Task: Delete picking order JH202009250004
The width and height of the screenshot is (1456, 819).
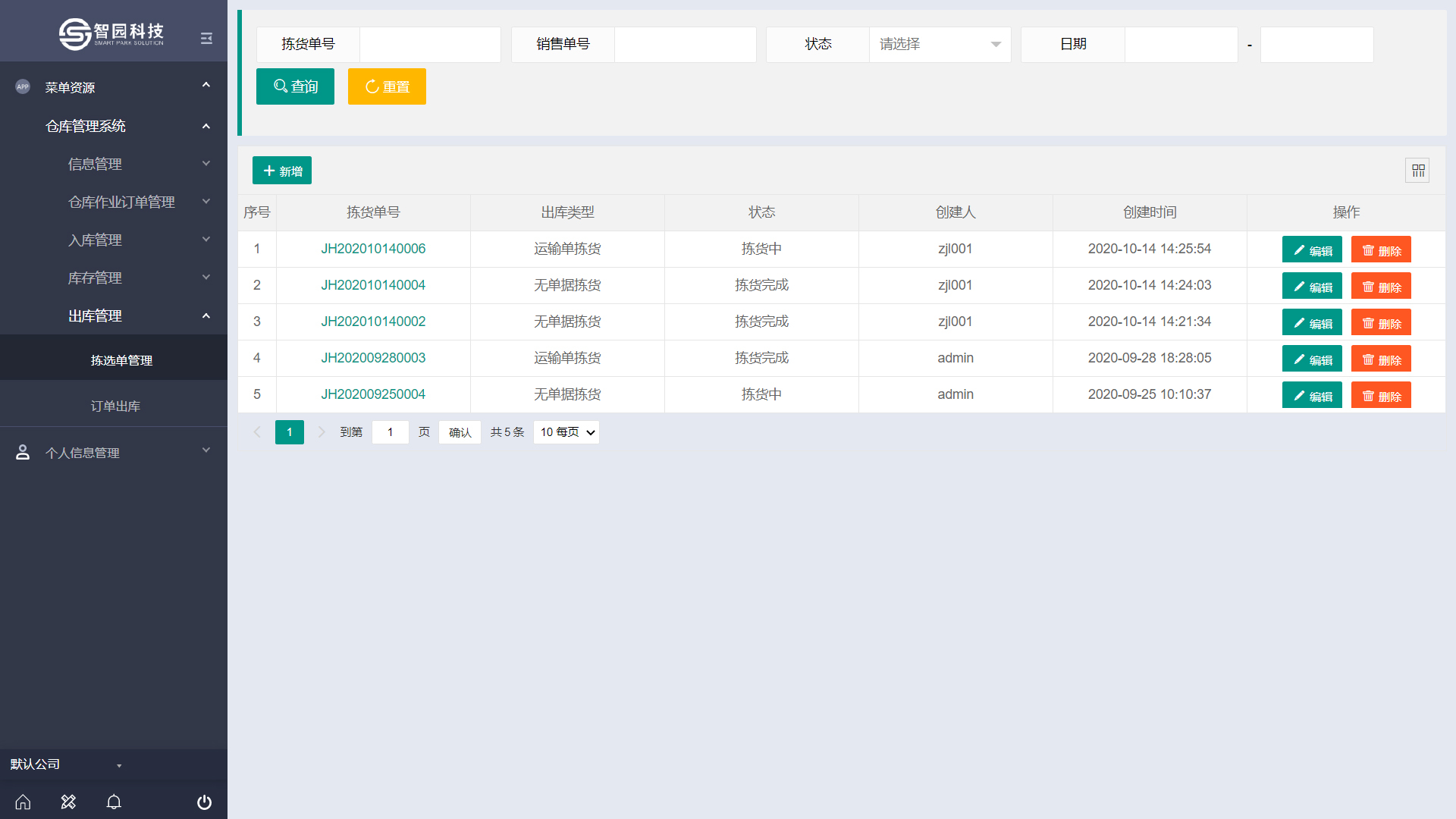Action: tap(1380, 395)
